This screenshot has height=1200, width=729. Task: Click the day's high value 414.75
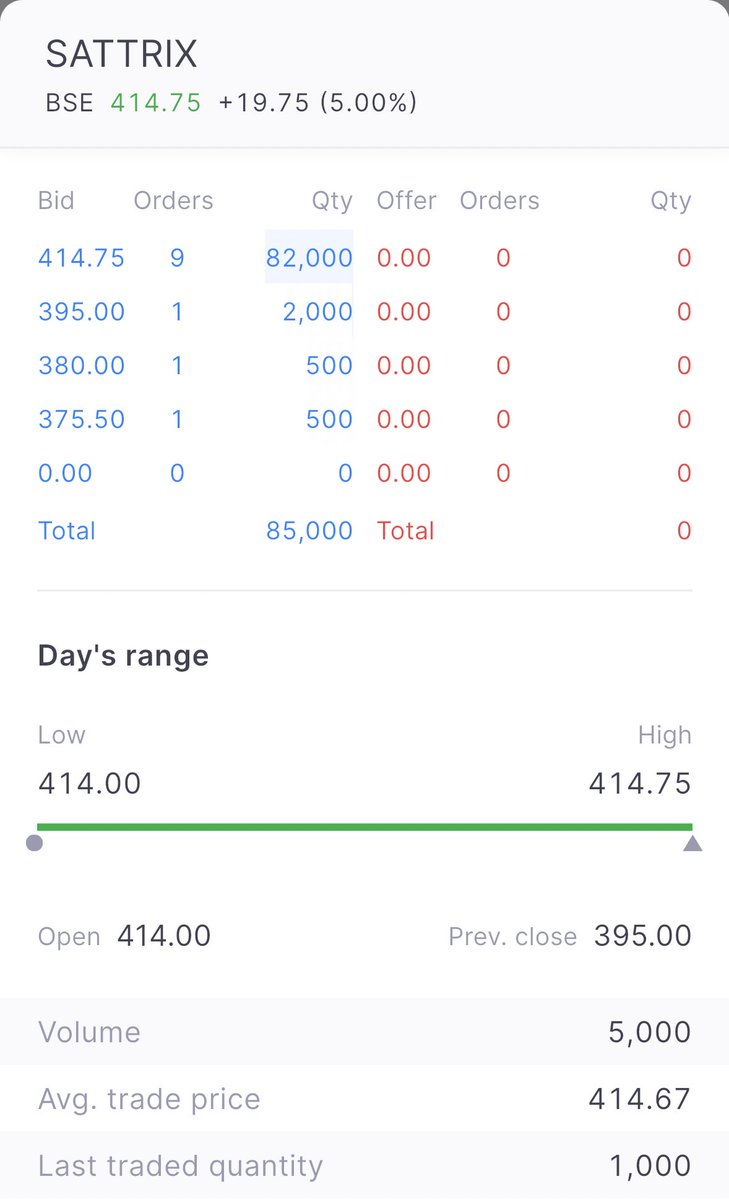tap(640, 783)
